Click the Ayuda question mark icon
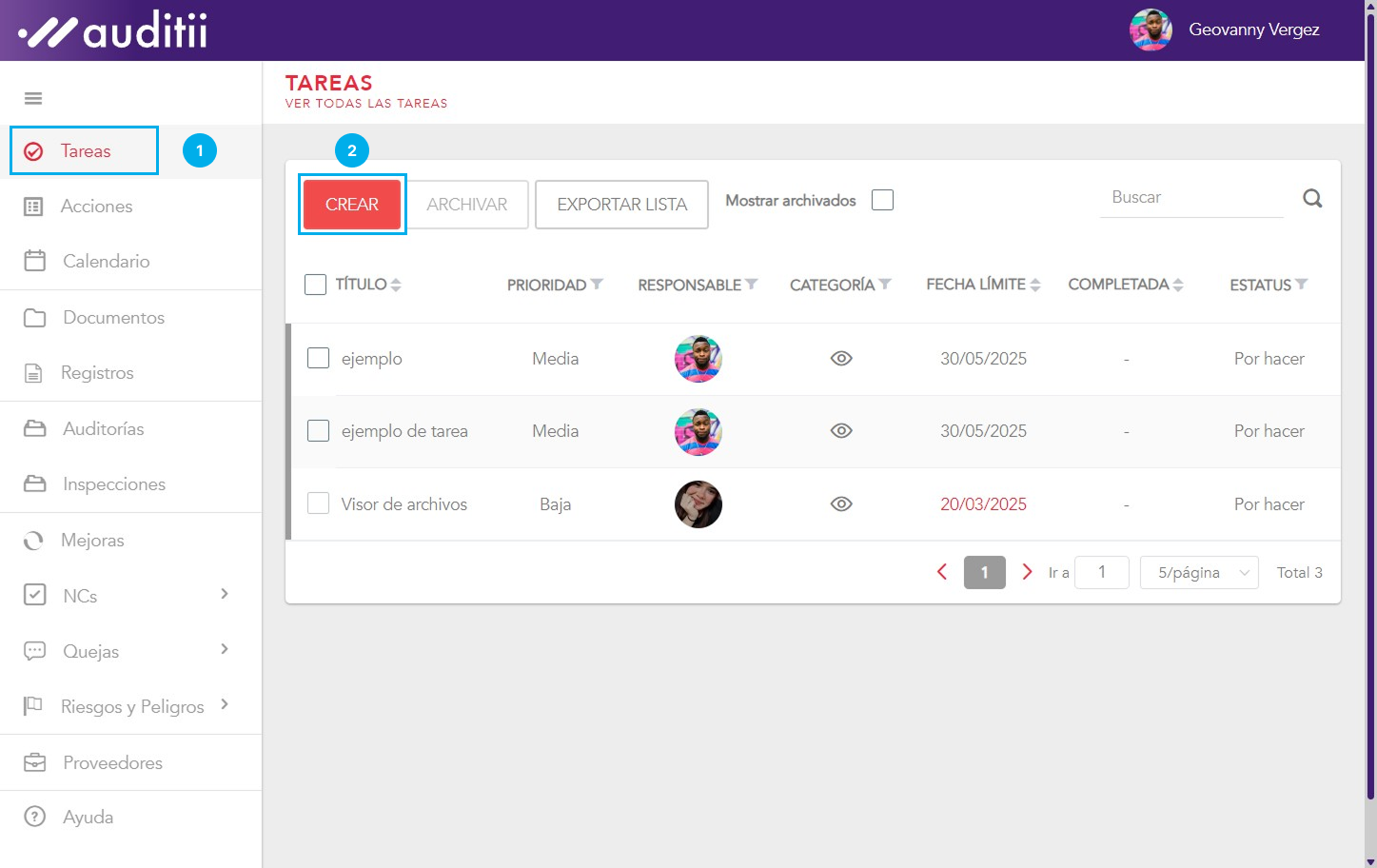The height and width of the screenshot is (868, 1377). 35,817
